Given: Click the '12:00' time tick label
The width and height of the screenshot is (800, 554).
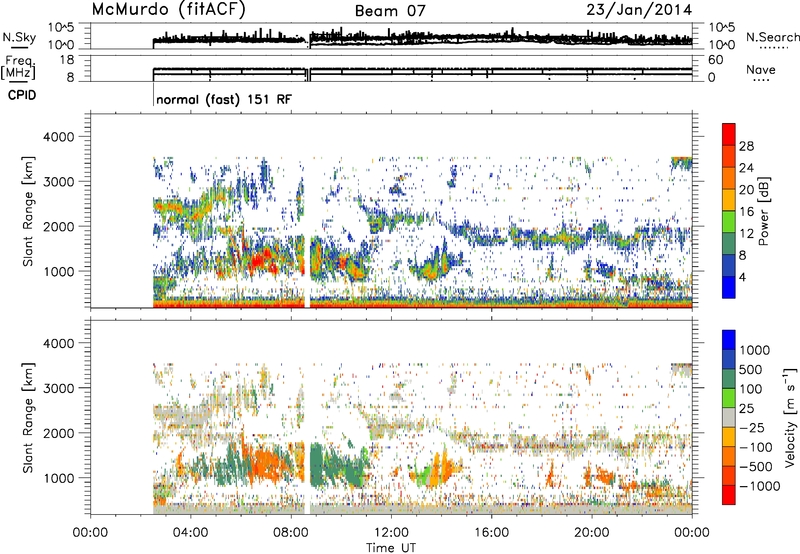Looking at the screenshot, I should [391, 533].
